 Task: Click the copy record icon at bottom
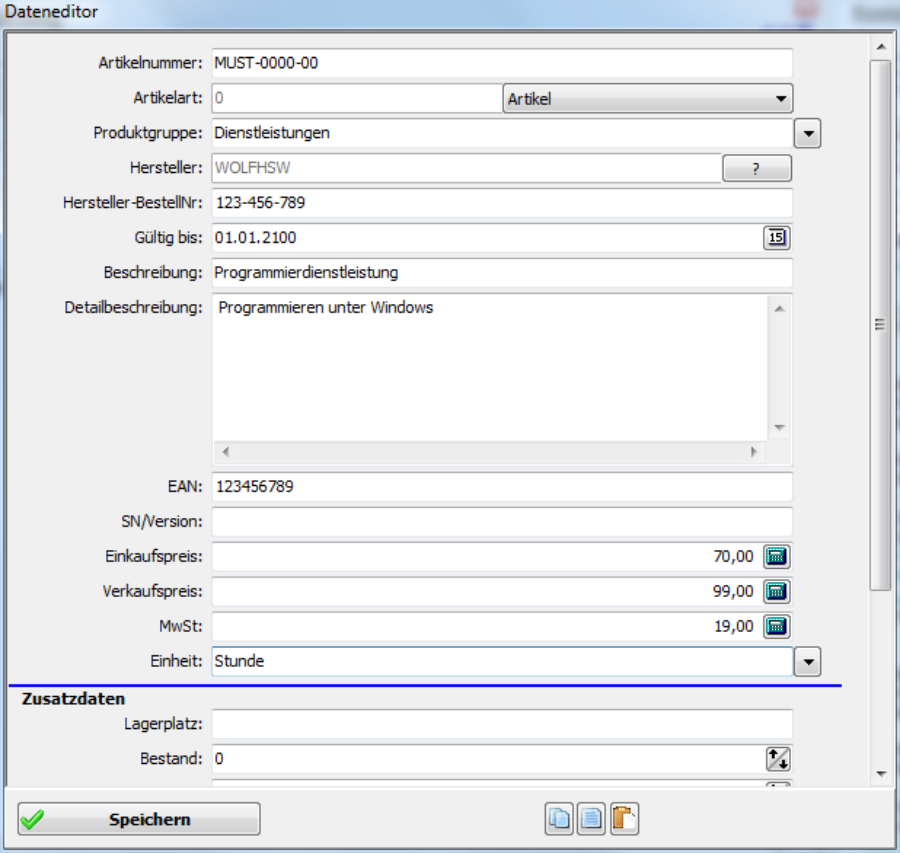coord(559,819)
